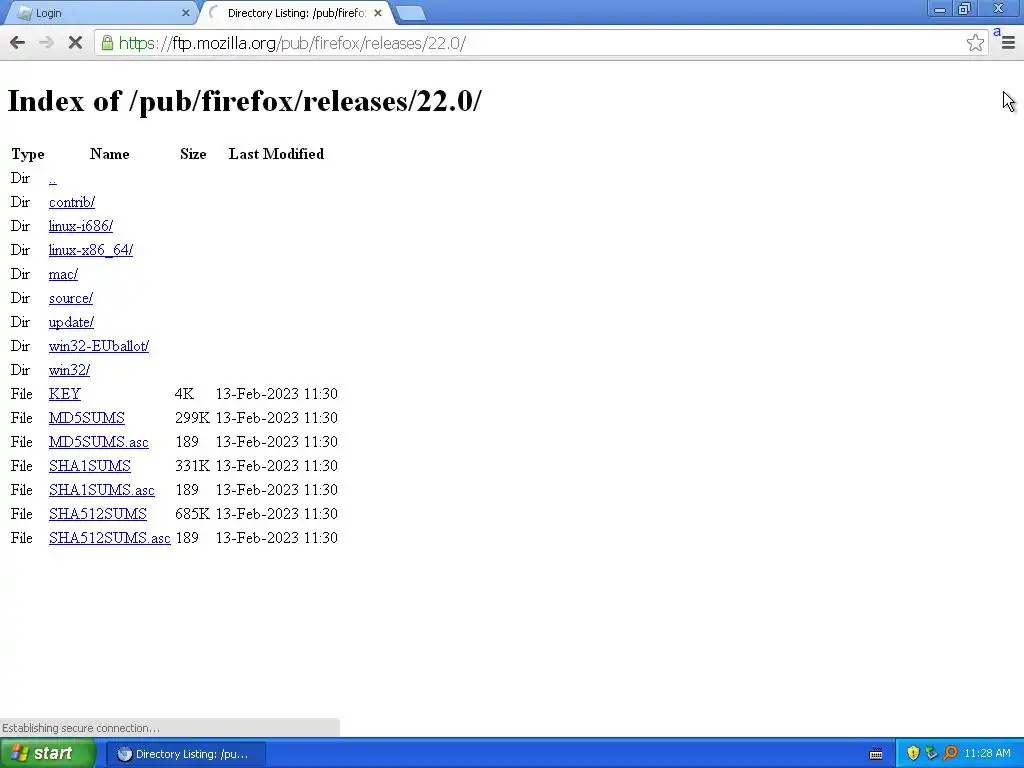Screen dimensions: 1024x768
Task: Open the linux-i686/ directory
Action: (x=81, y=226)
